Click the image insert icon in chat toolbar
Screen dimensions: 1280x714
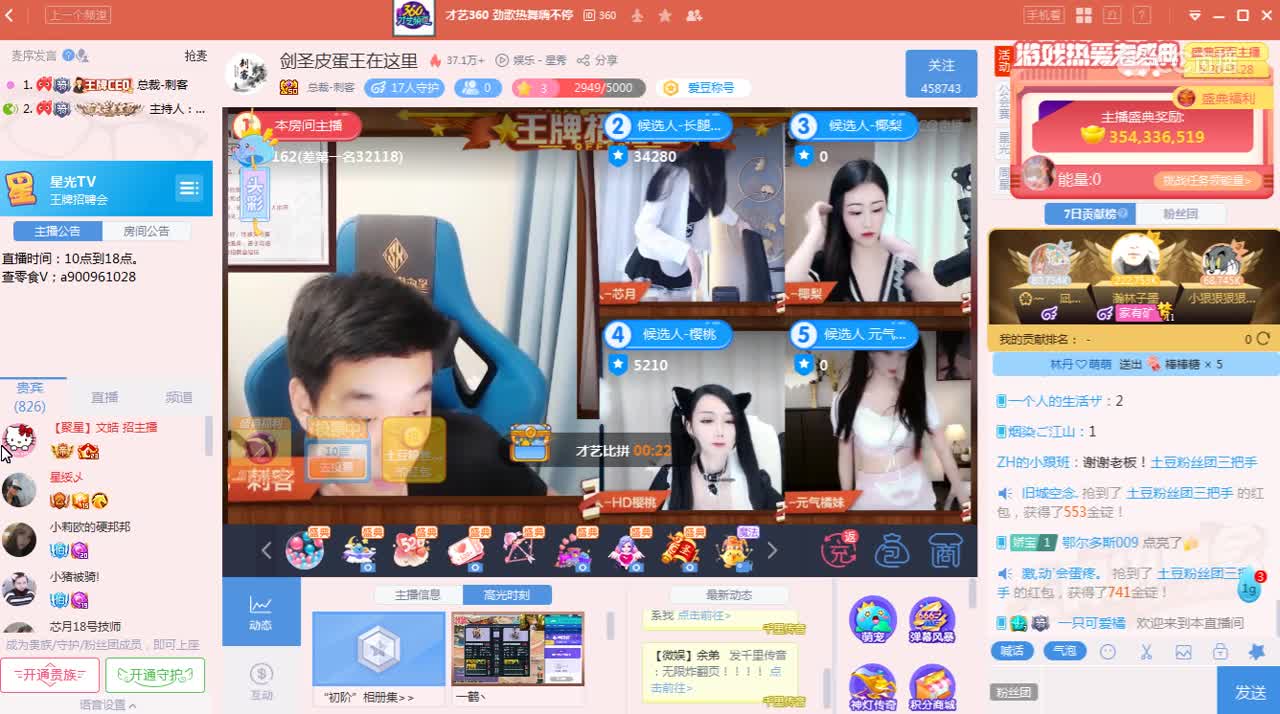[x=1184, y=652]
